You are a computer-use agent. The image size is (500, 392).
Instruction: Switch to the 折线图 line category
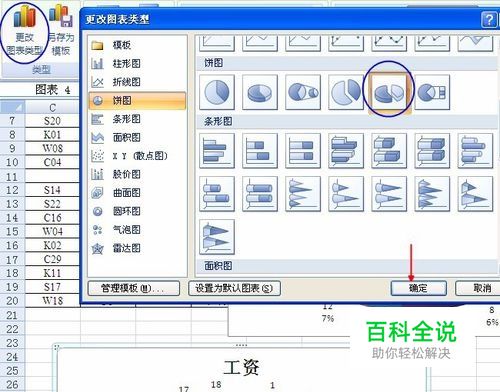pos(137,82)
